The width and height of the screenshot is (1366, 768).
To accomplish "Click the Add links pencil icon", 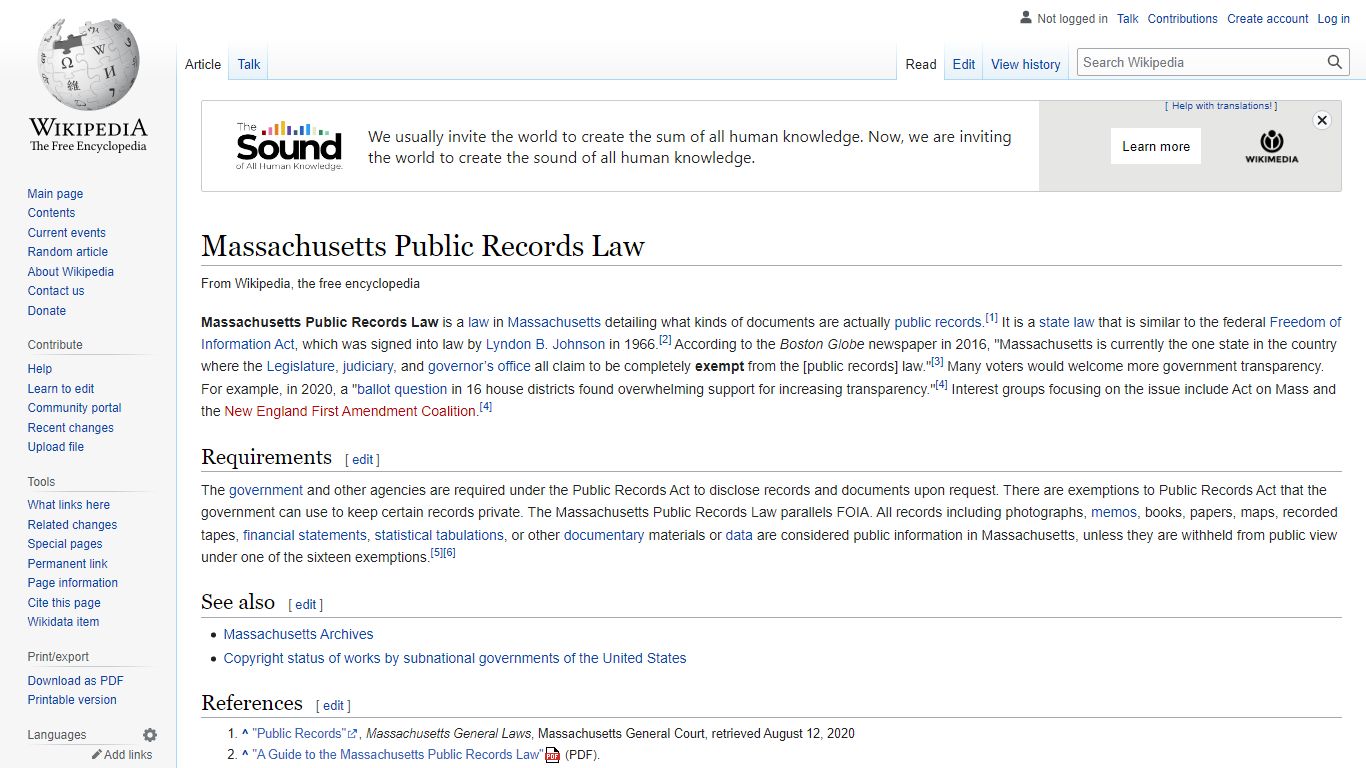I will [x=97, y=755].
